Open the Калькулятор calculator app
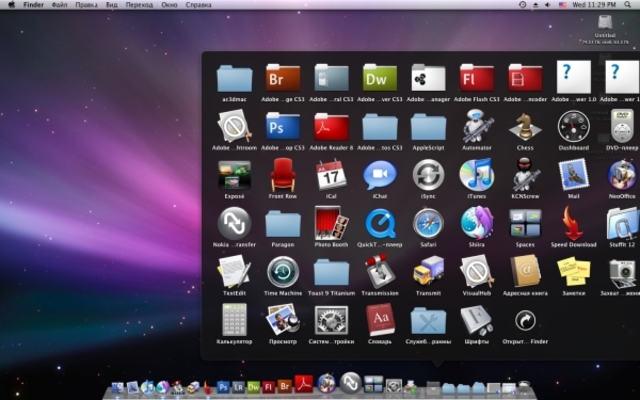640x400 pixels. point(234,320)
